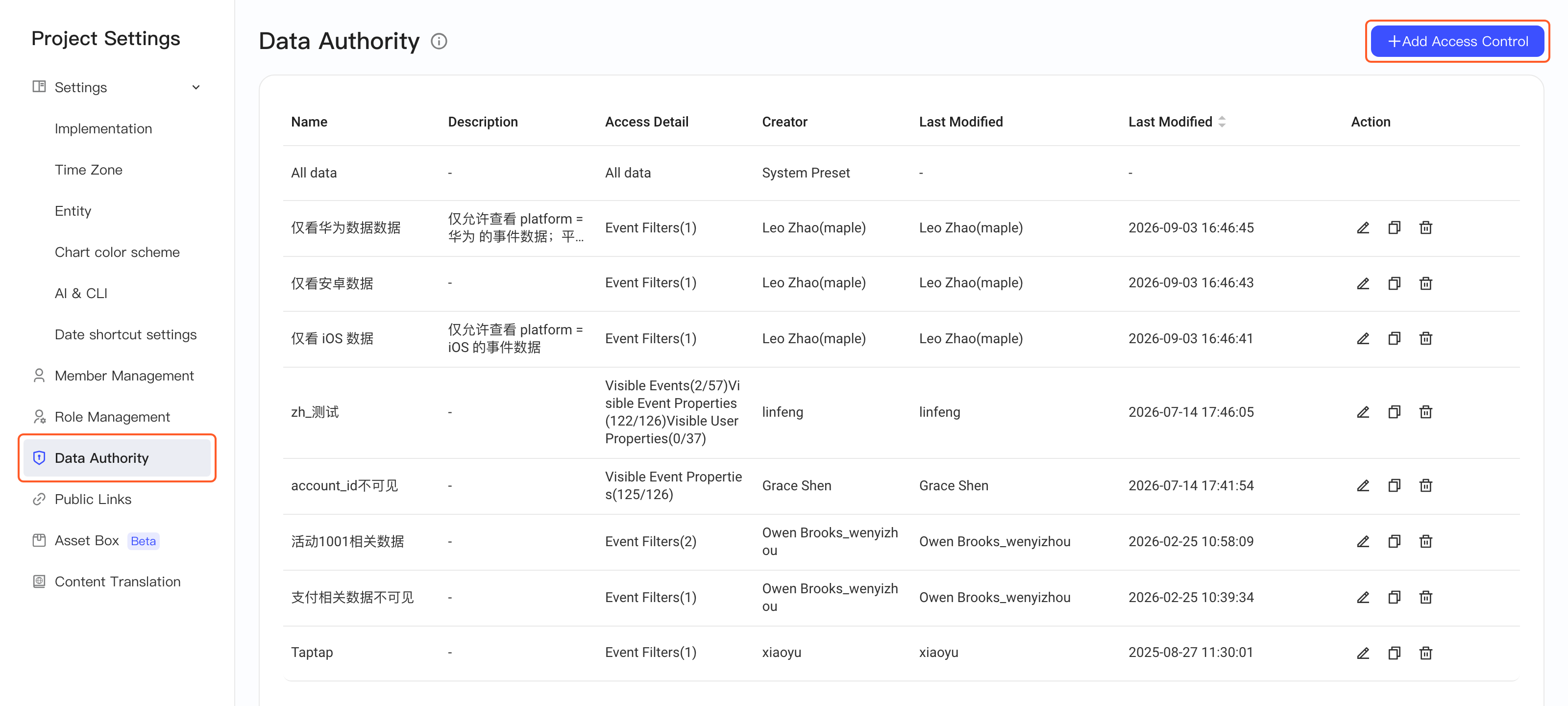The image size is (1568, 706).
Task: Collapse the Settings section chevron
Action: pyautogui.click(x=196, y=88)
